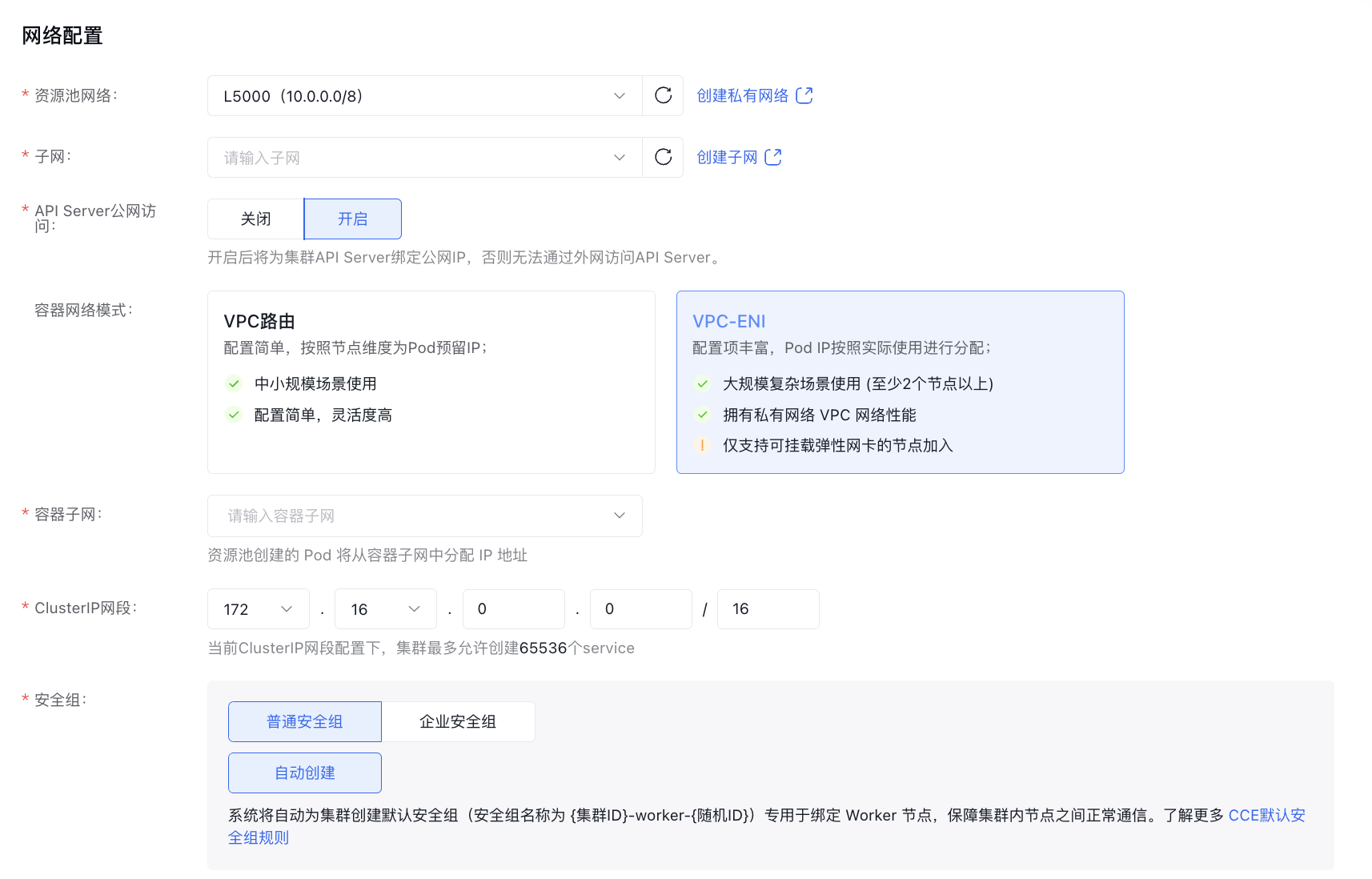Click the 子网 field label
Screen dimensions: 1372x879
[x=53, y=156]
